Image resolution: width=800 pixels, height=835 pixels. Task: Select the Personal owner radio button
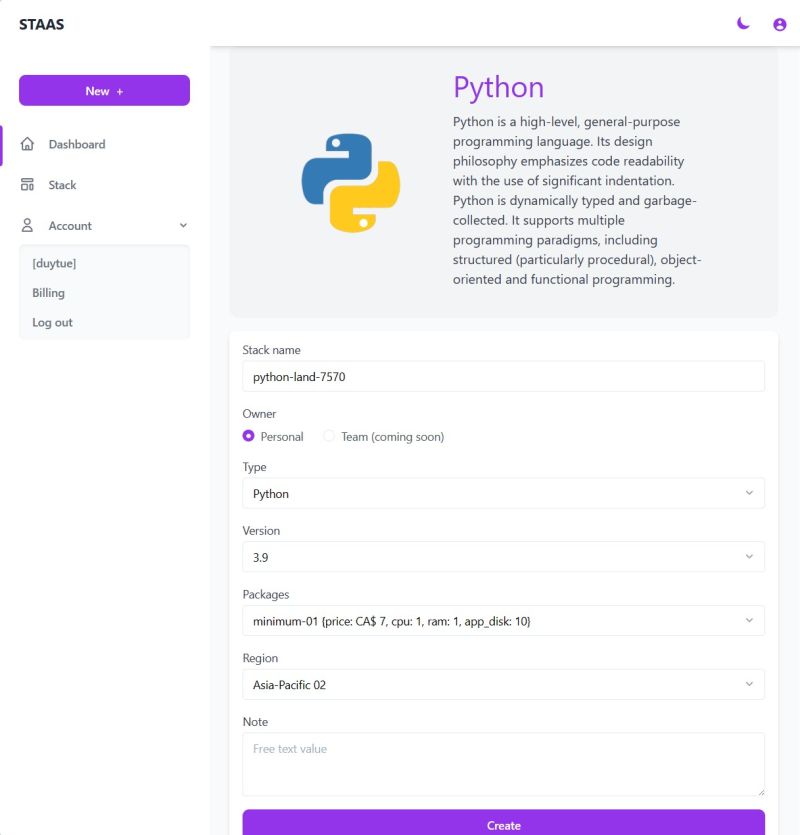pos(248,436)
